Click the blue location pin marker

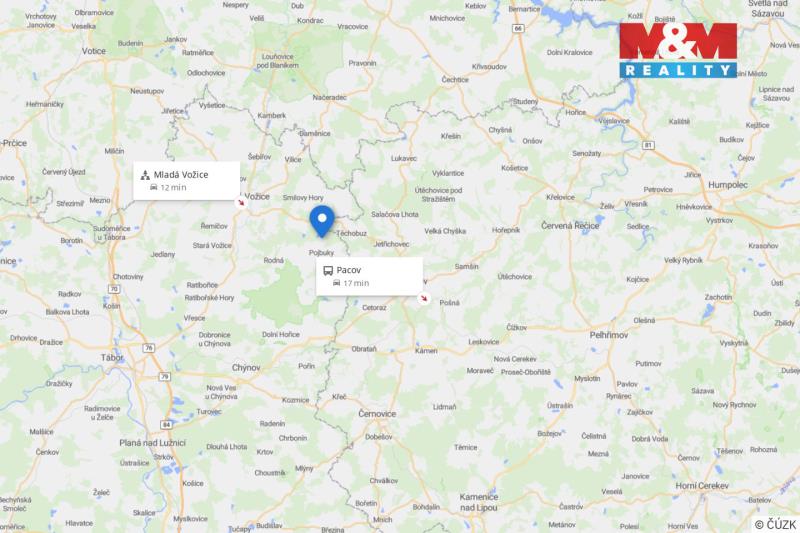(x=322, y=221)
